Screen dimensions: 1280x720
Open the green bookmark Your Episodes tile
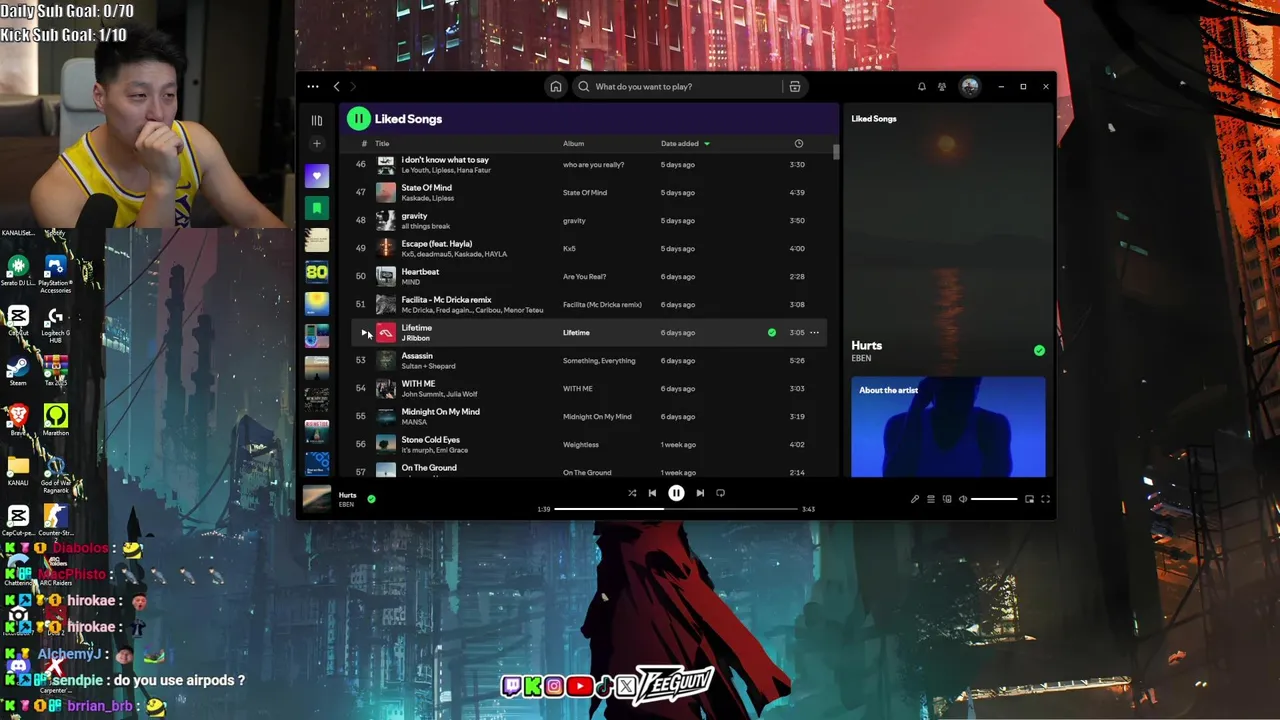pos(317,208)
